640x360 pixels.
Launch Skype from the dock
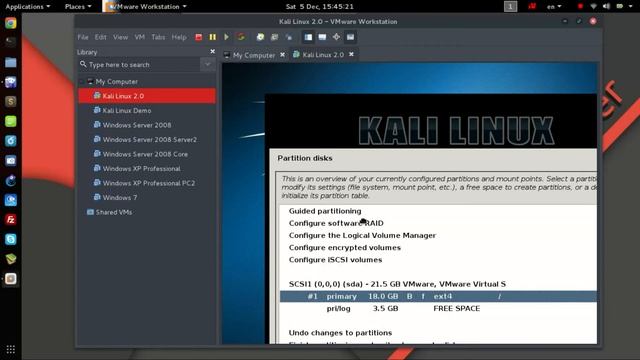pos(11,239)
